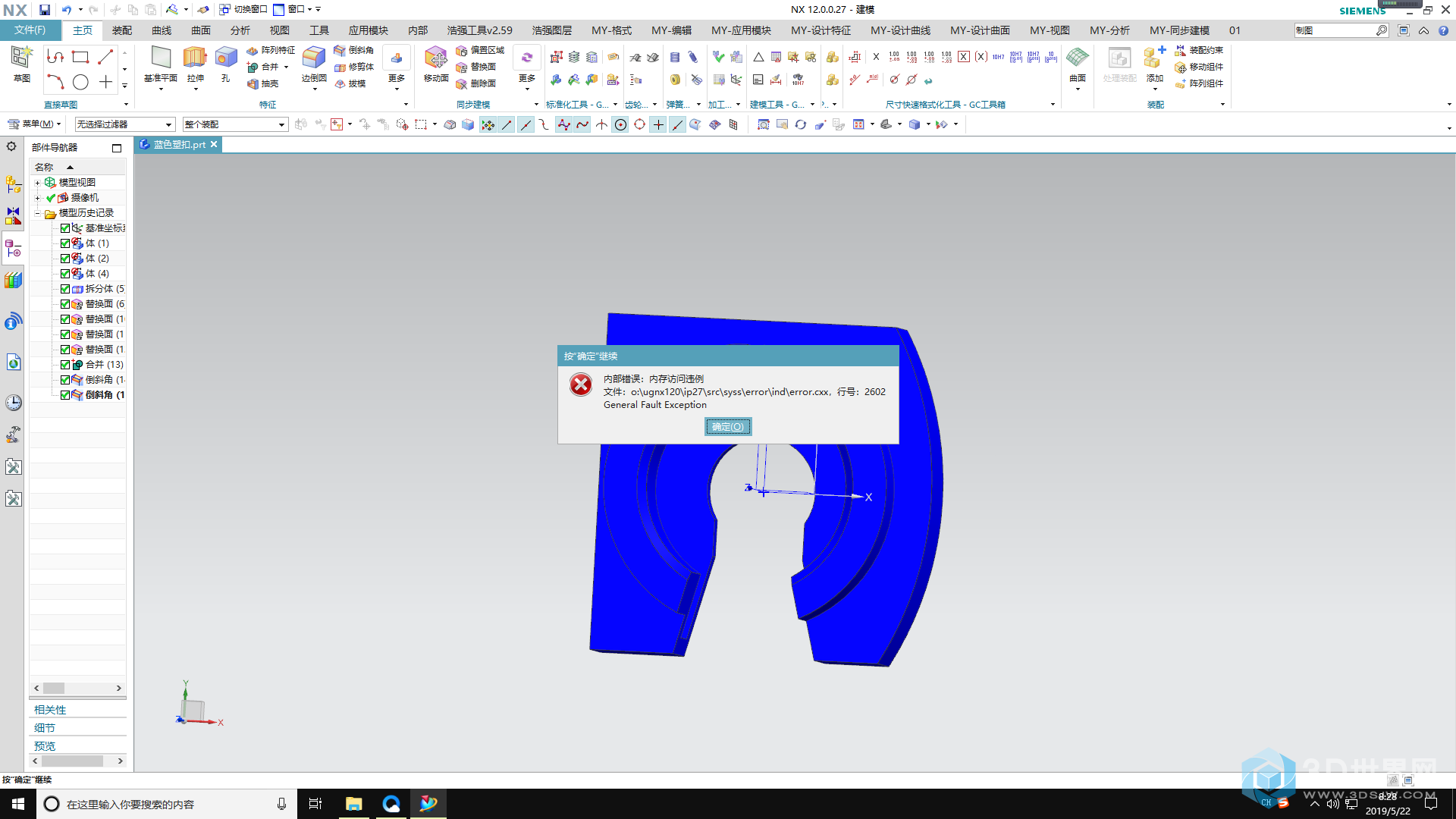Click the save icon in title bar
Screen dimensions: 1456x819
[44, 10]
